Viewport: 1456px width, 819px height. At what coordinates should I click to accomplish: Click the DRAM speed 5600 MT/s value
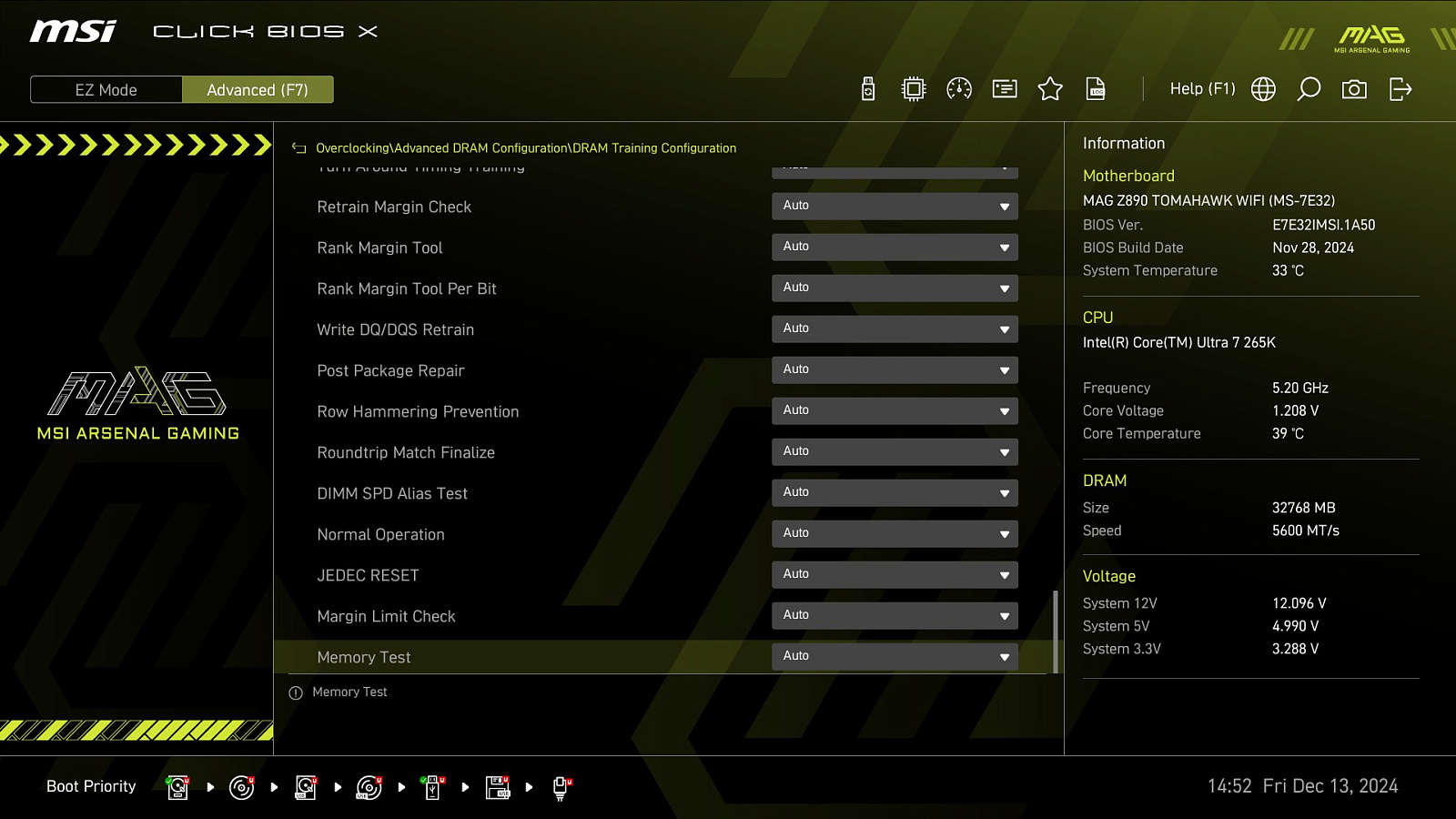(x=1306, y=531)
